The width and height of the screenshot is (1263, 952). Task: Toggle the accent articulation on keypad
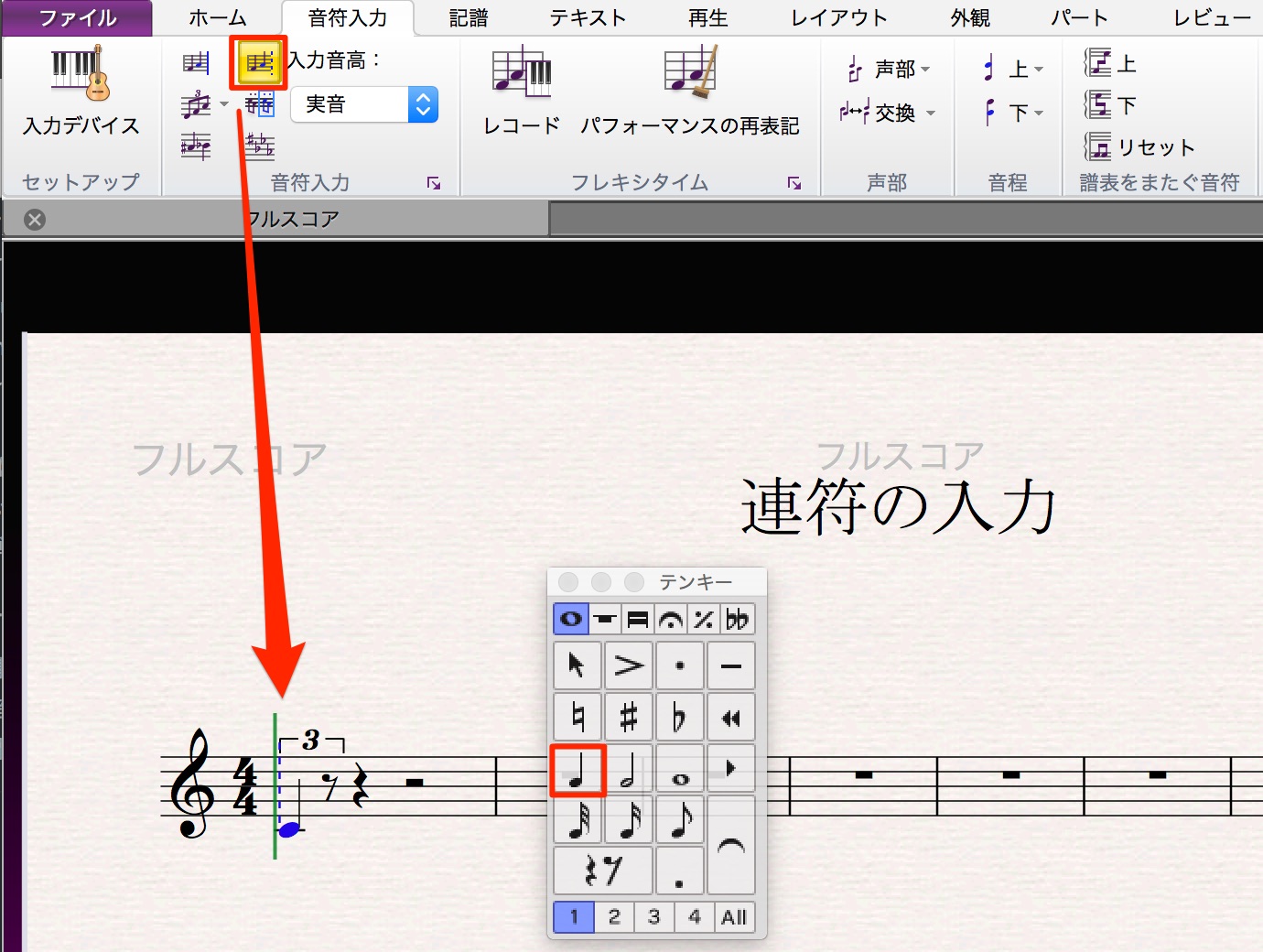tap(629, 665)
